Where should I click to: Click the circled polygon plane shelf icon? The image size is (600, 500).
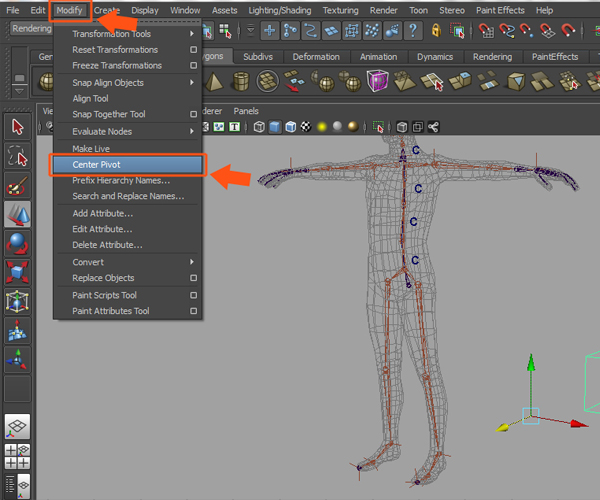pos(267,81)
